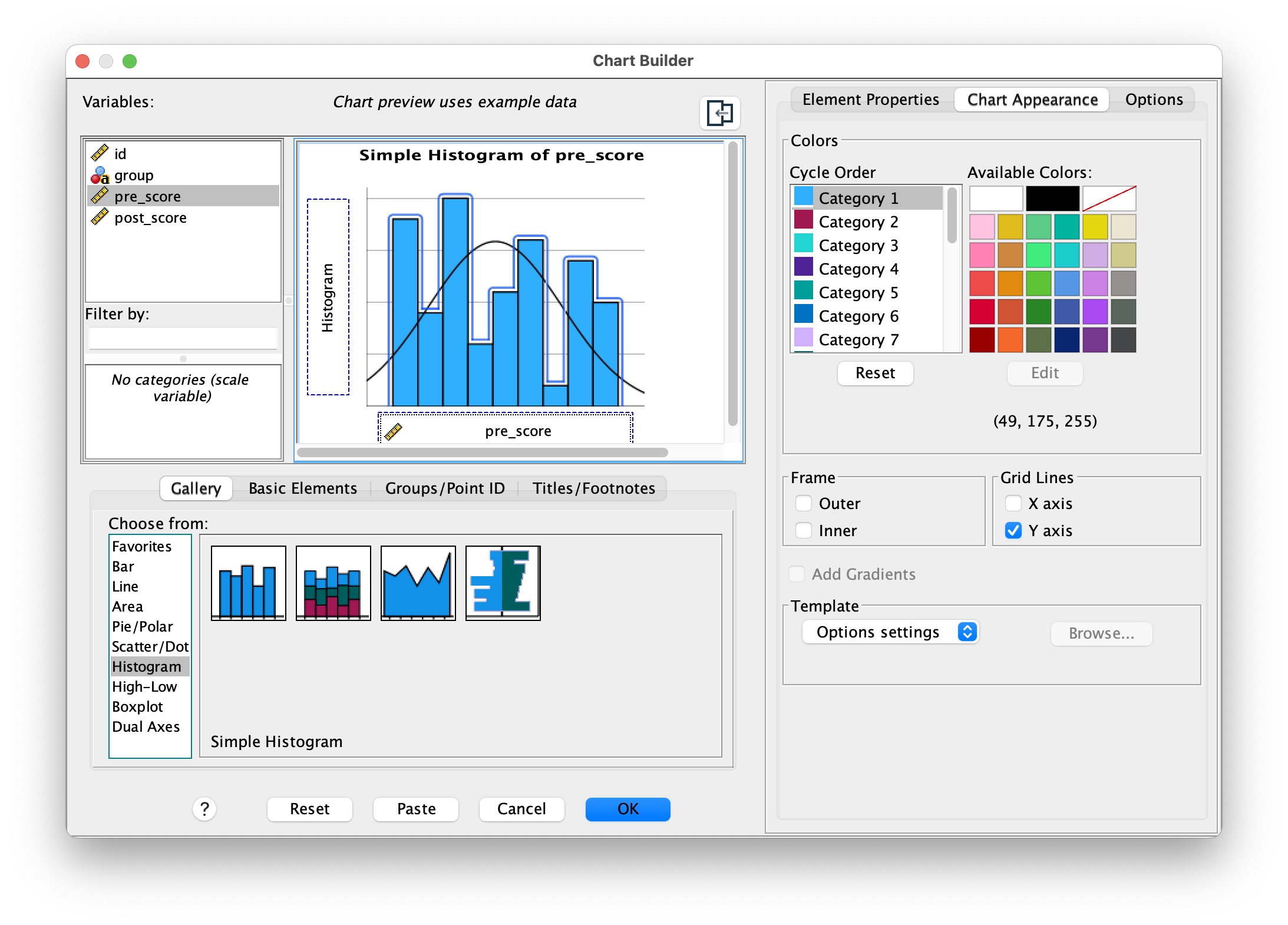
Task: Select the nominal variable icon for group
Action: 100,175
